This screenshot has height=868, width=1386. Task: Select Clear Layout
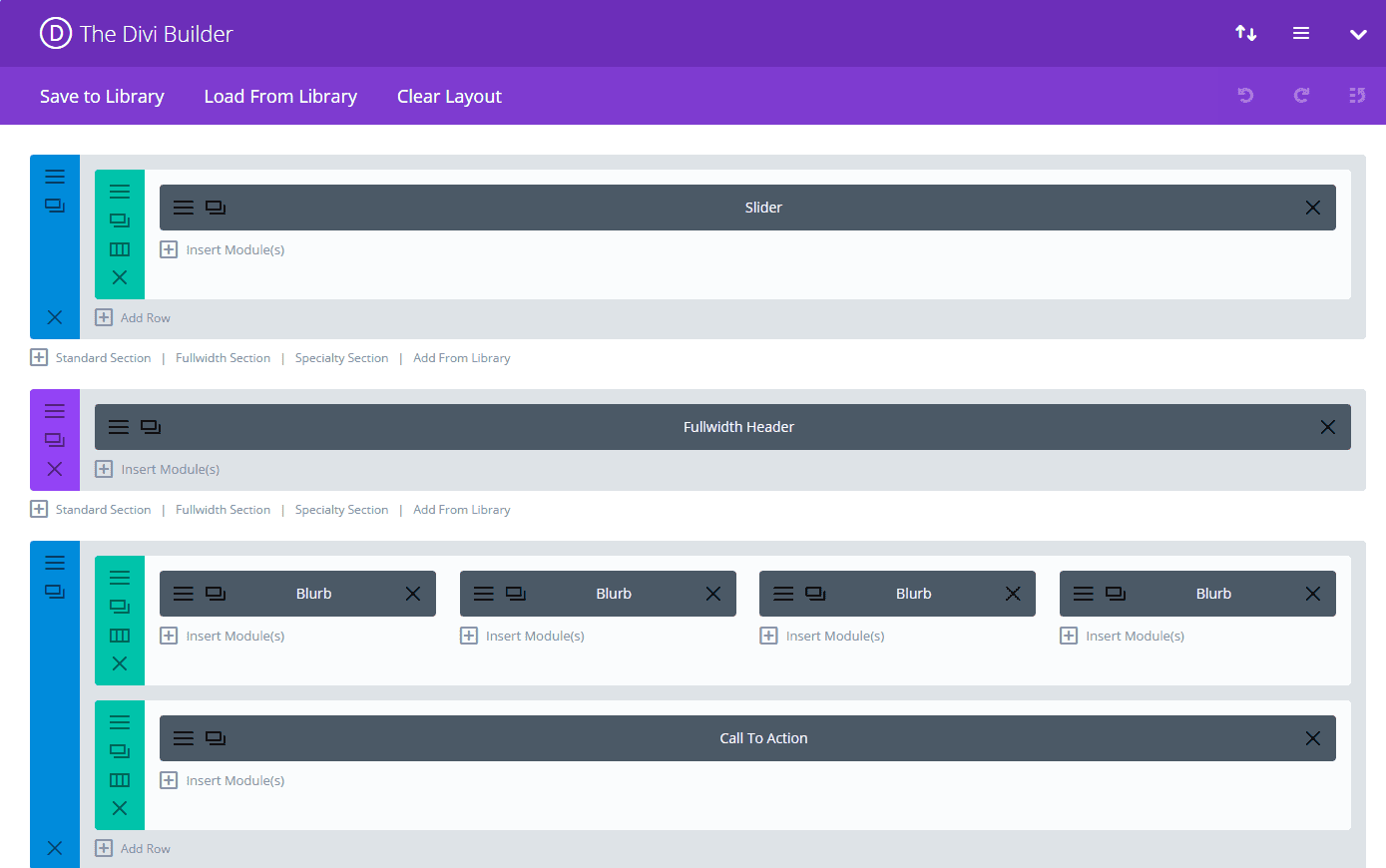tap(448, 96)
